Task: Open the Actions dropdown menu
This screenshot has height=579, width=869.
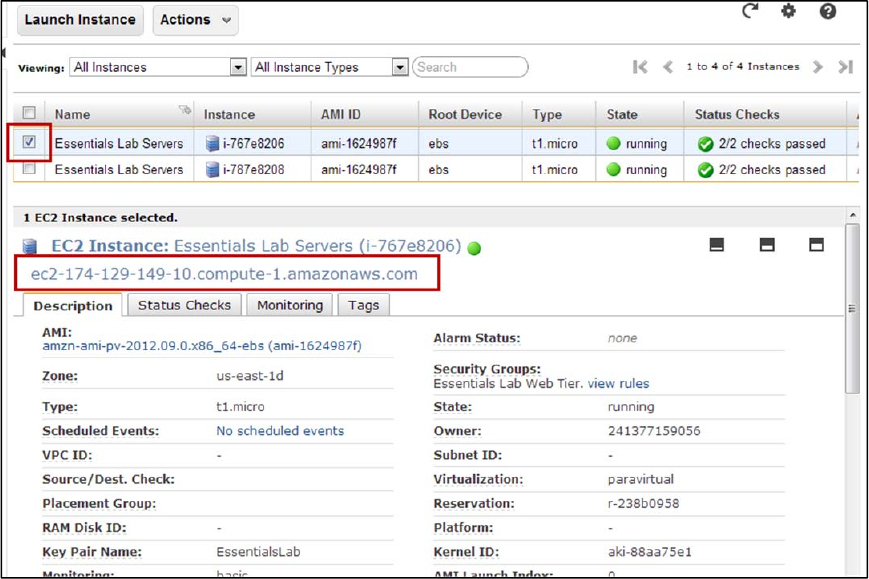Action: 196,20
